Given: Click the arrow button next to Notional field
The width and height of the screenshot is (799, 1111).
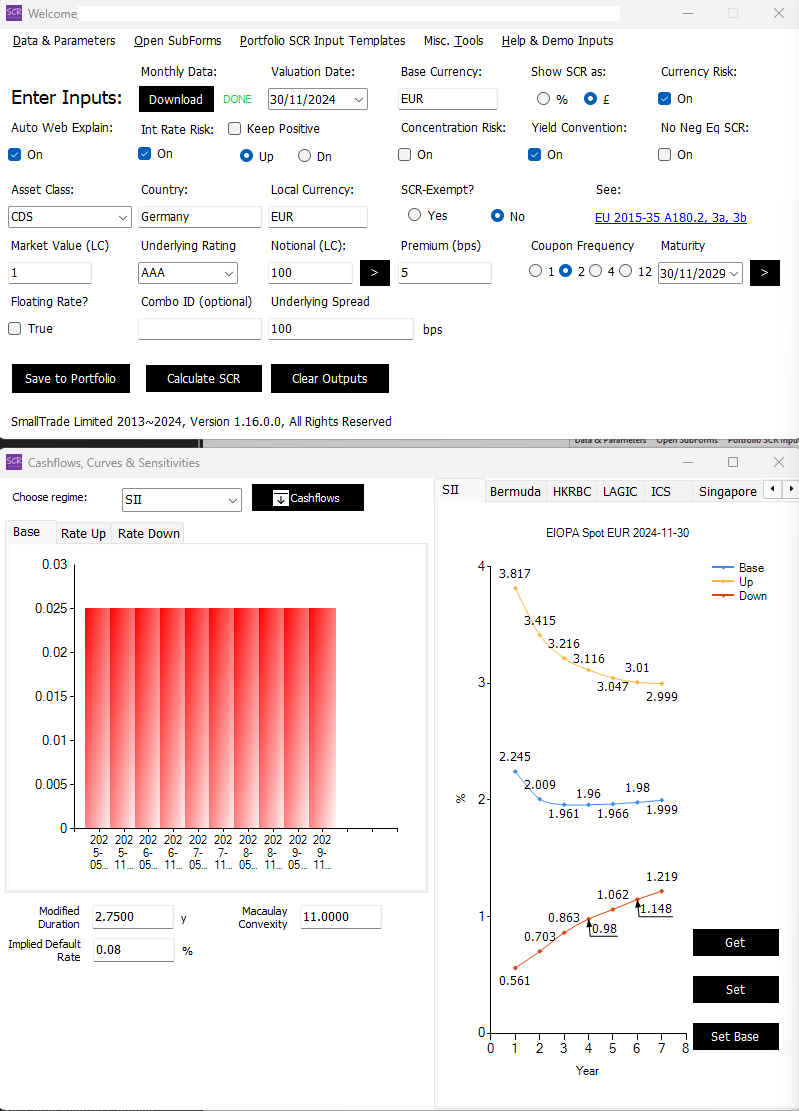Looking at the screenshot, I should pos(375,272).
